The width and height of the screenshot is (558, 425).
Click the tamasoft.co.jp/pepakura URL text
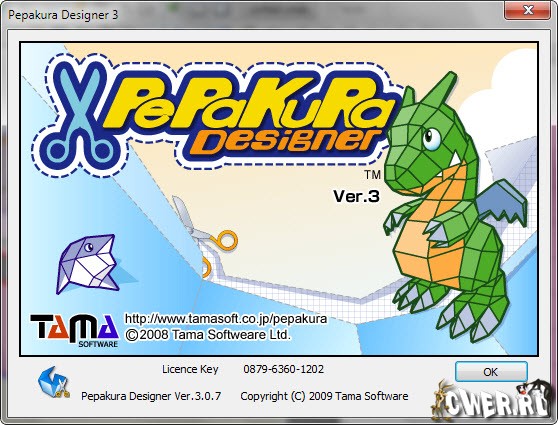pyautogui.click(x=226, y=318)
